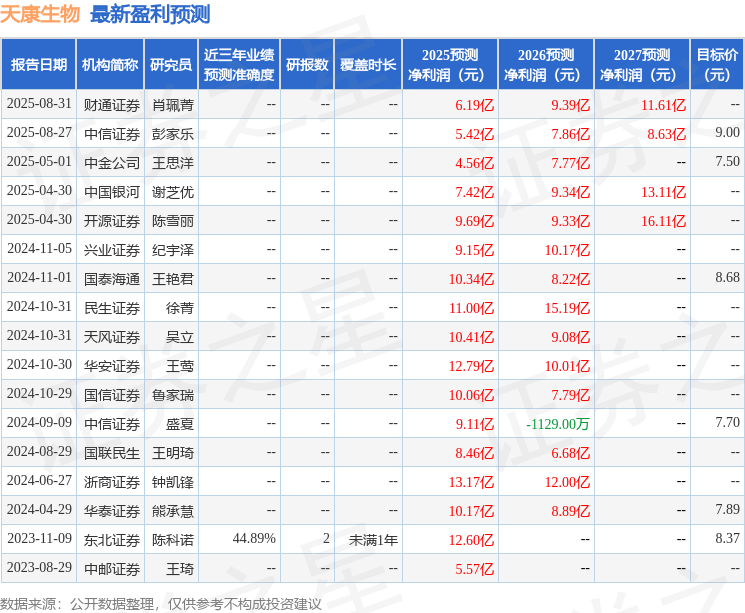The width and height of the screenshot is (745, 613).
Task: Click the 8.63亿 forecast value
Action: [667, 134]
